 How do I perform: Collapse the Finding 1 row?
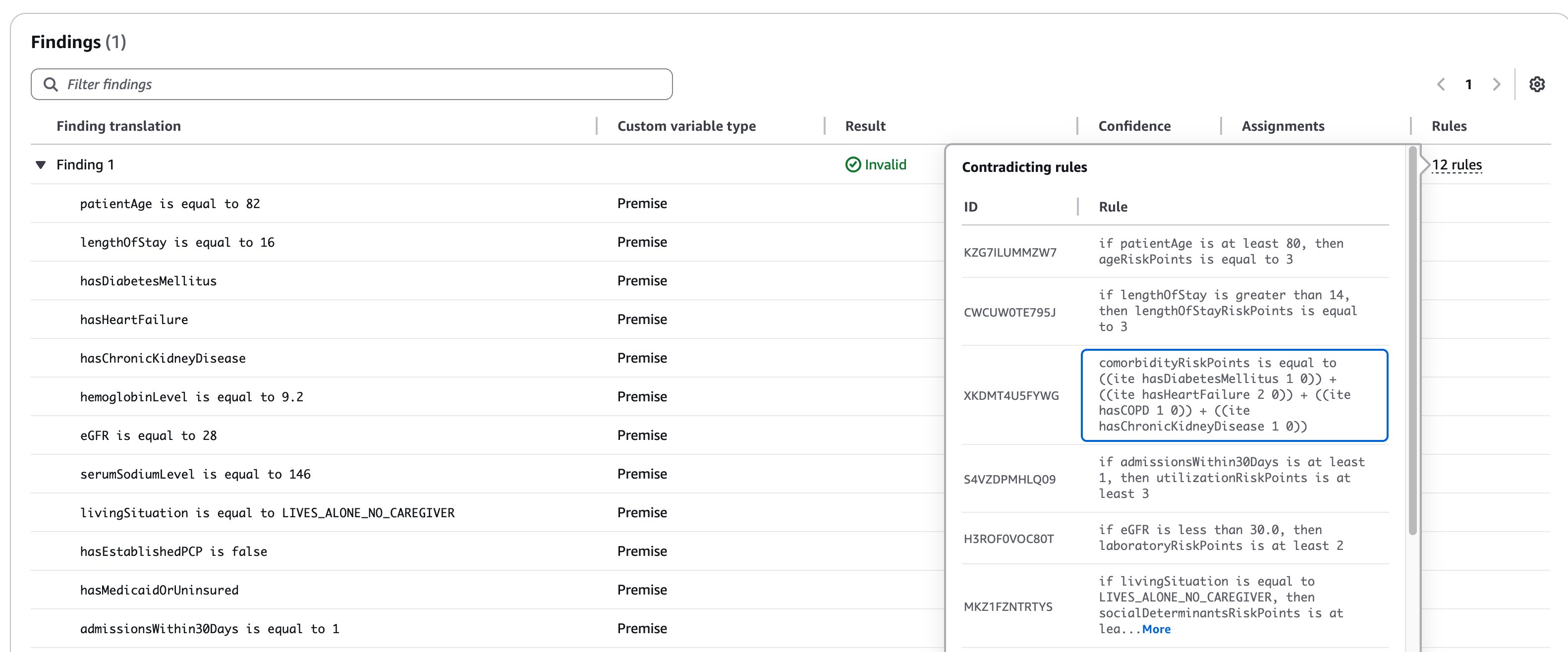tap(41, 165)
